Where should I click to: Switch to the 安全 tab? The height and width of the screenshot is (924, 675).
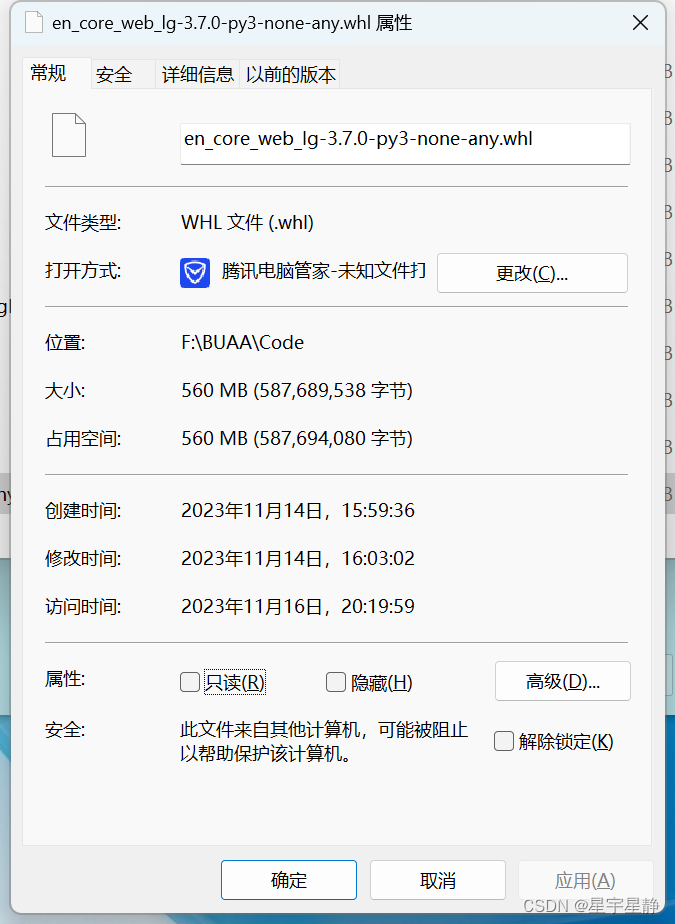[112, 74]
